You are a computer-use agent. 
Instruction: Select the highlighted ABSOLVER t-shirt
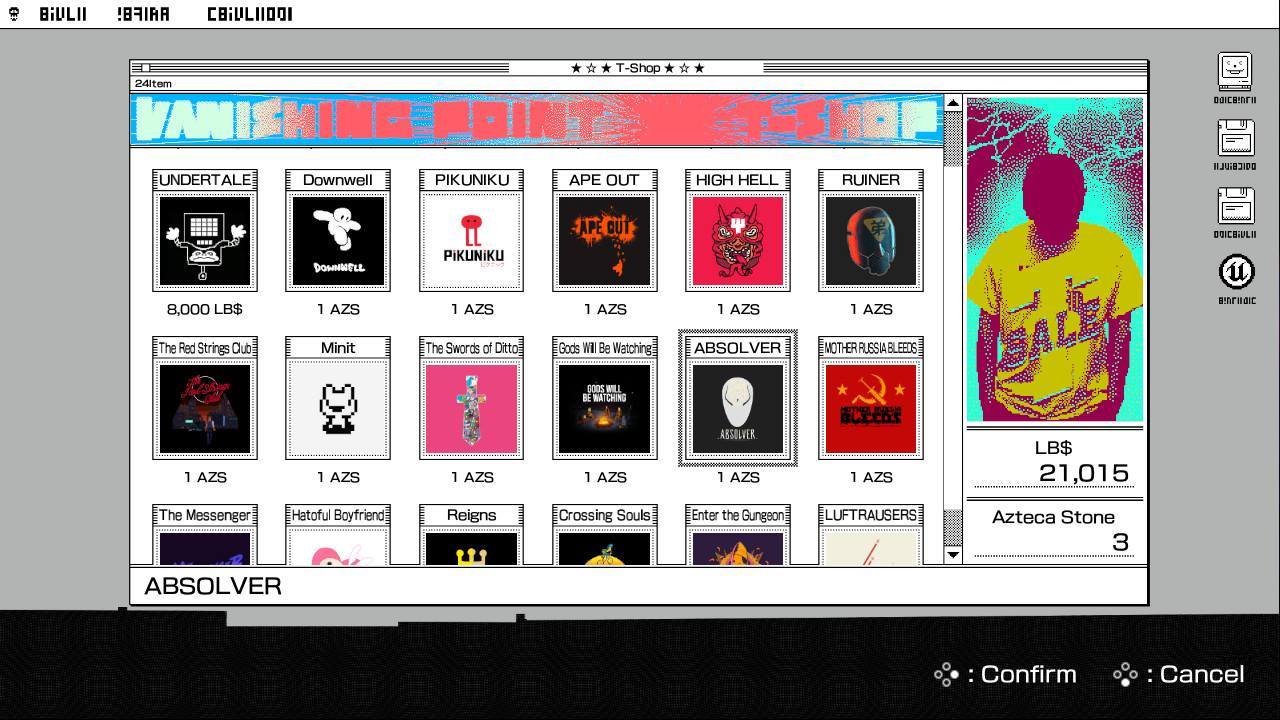[x=738, y=398]
